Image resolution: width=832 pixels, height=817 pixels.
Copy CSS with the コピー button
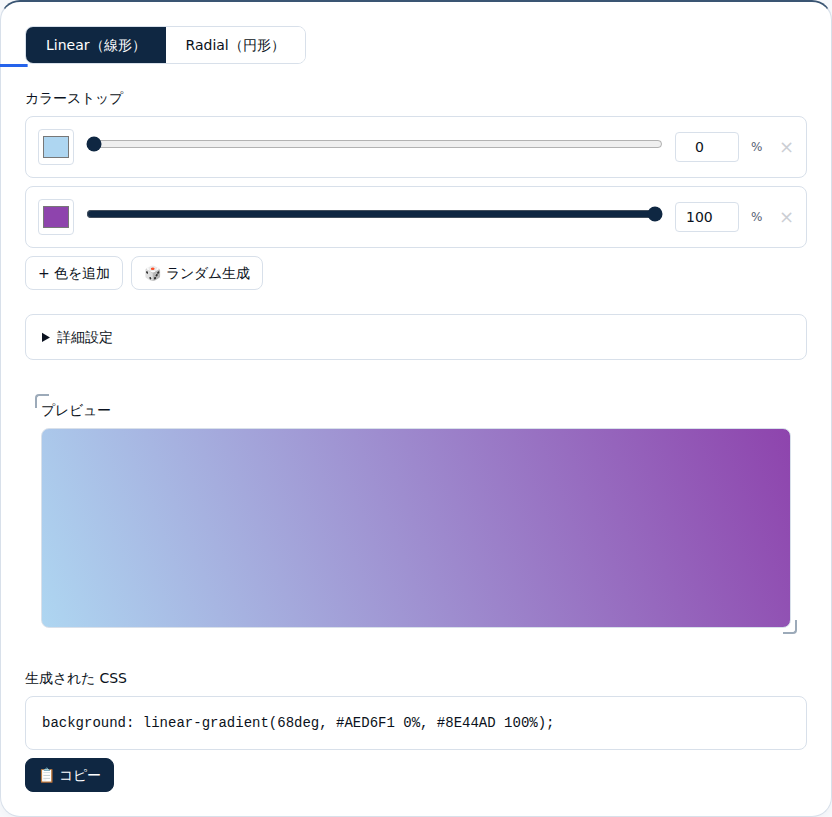(70, 775)
